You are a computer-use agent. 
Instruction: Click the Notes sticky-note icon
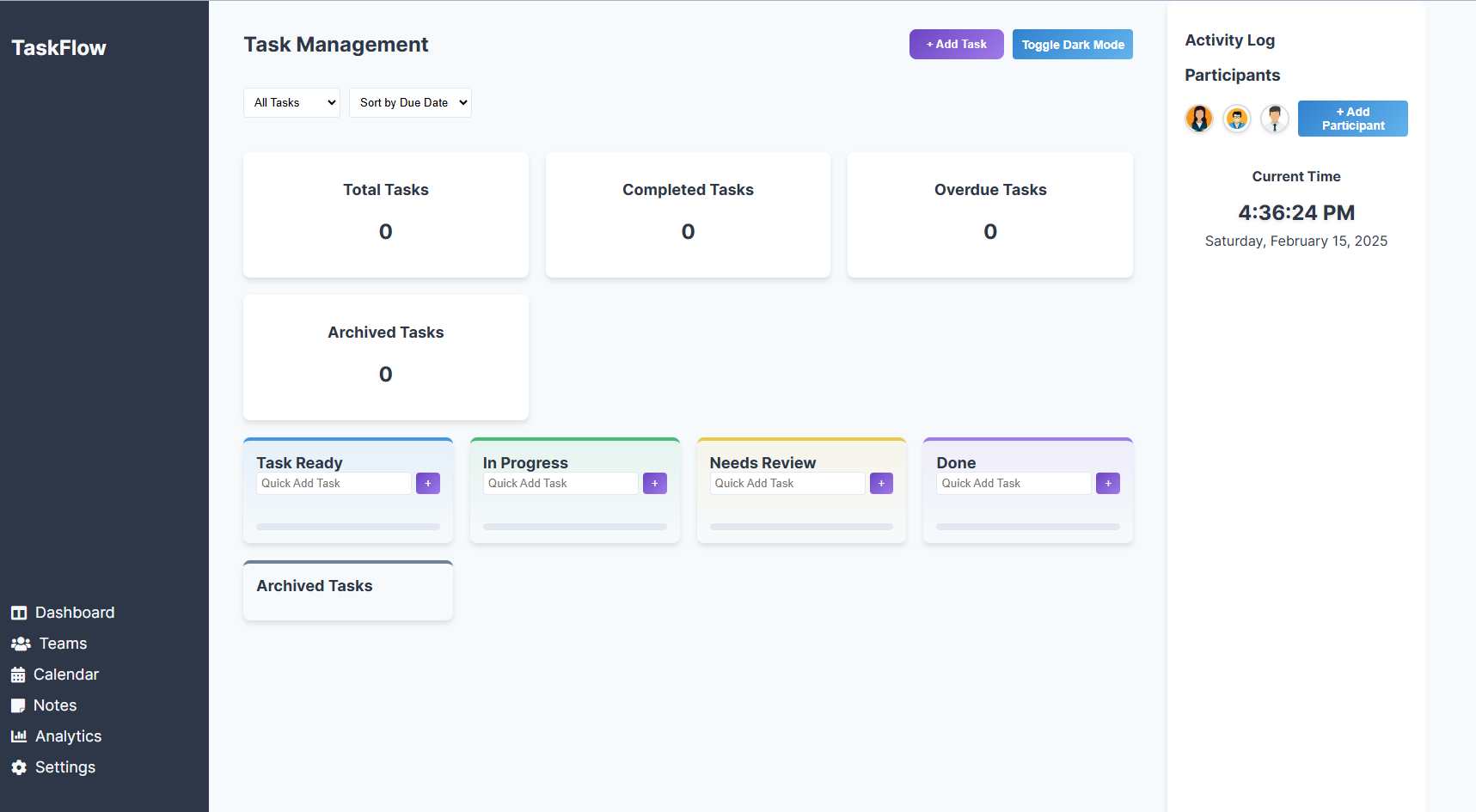click(x=18, y=705)
